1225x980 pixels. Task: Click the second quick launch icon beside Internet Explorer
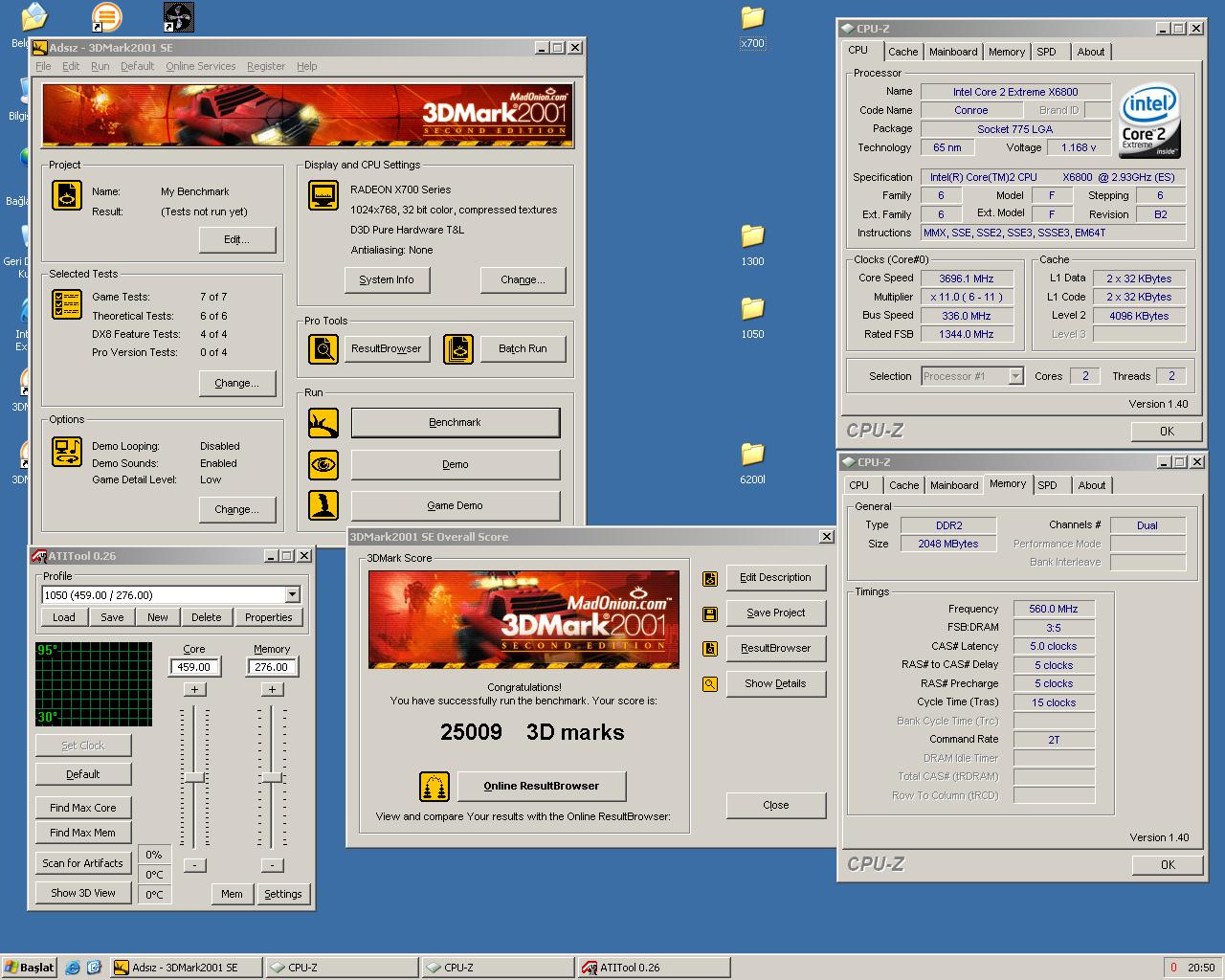pos(94,968)
